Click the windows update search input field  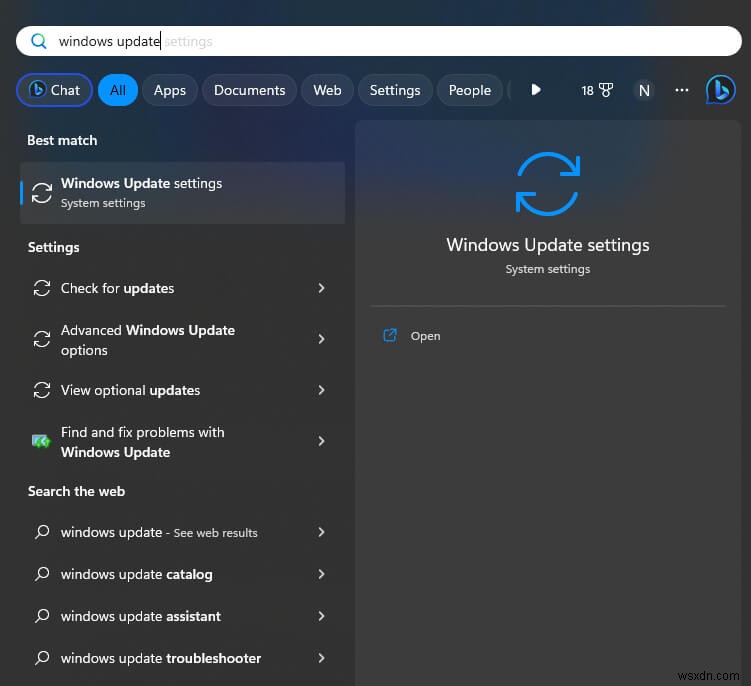pyautogui.click(x=378, y=41)
